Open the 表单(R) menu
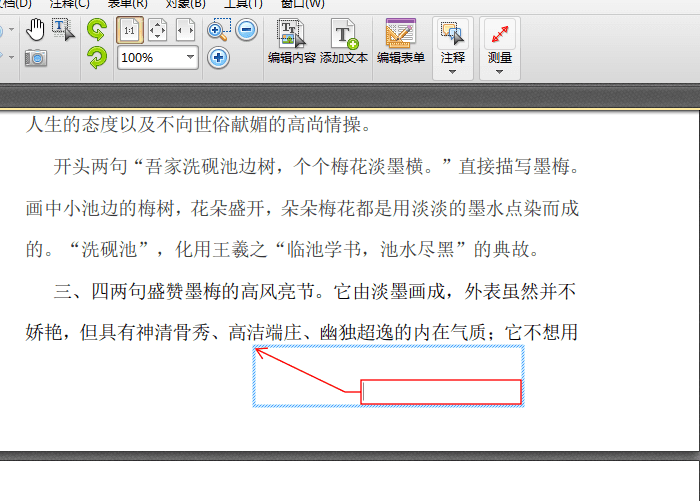Image resolution: width=700 pixels, height=501 pixels. [127, 4]
